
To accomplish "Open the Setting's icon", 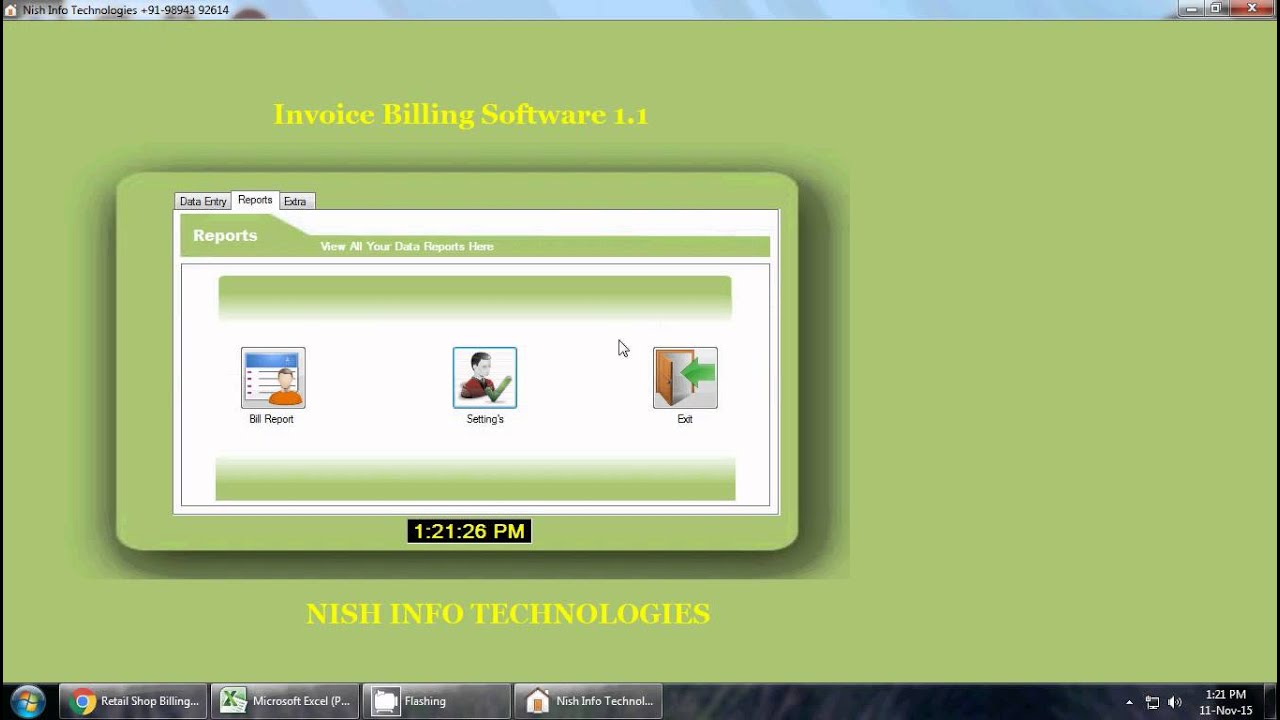I will (485, 378).
